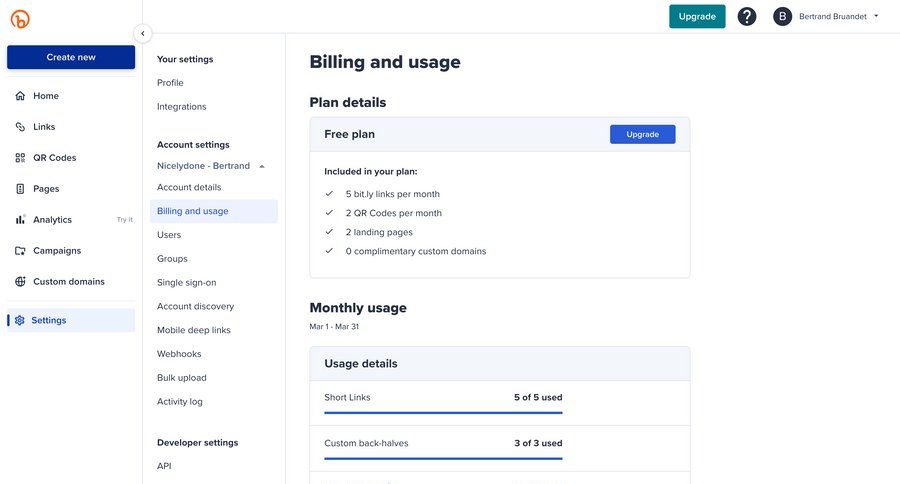Click the blue Upgrade button in Free plan card

tap(642, 134)
